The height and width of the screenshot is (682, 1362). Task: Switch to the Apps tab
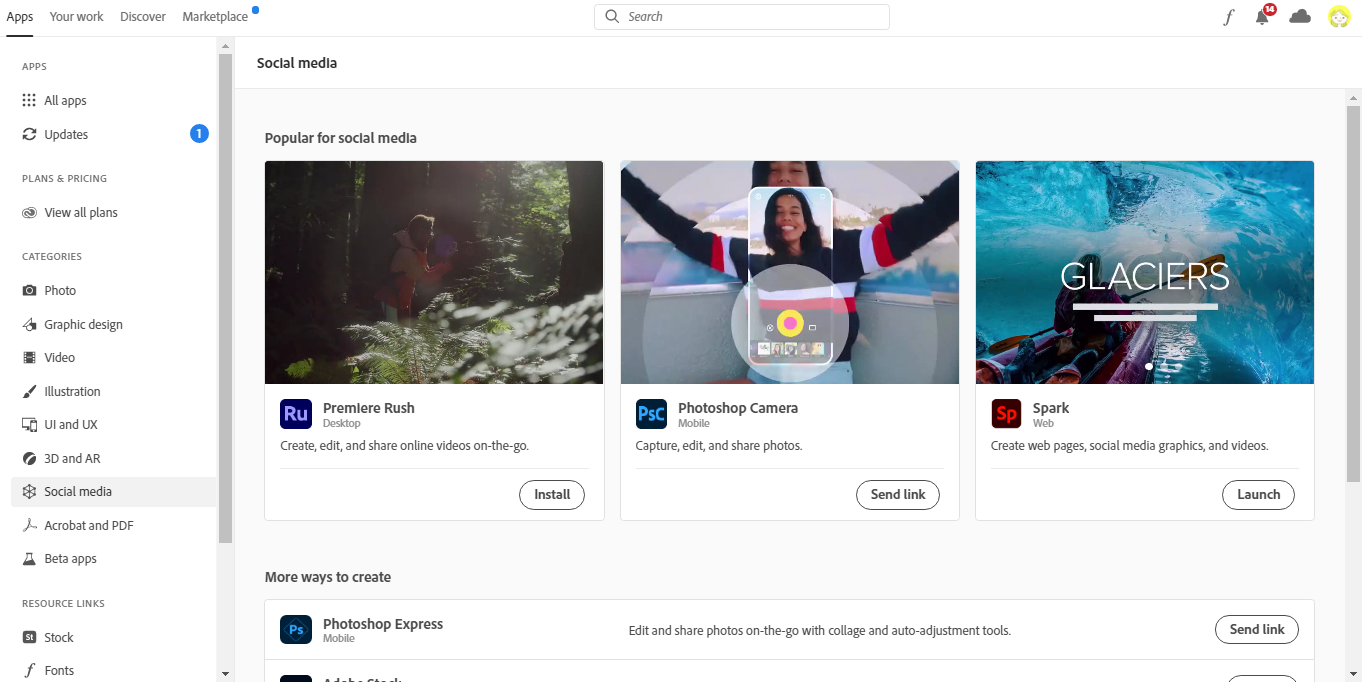pos(20,17)
